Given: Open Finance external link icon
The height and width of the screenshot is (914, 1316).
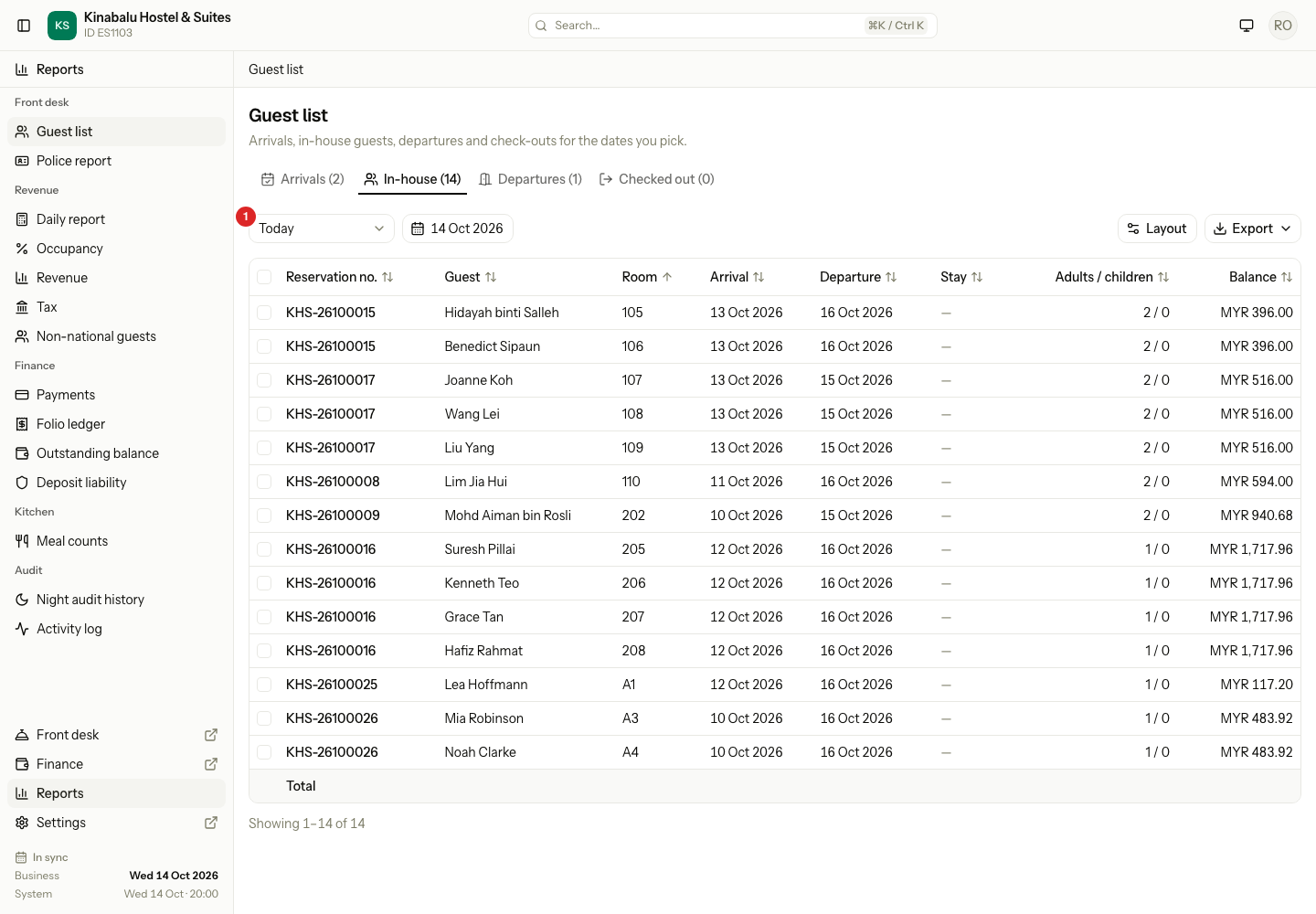Looking at the screenshot, I should 211,764.
